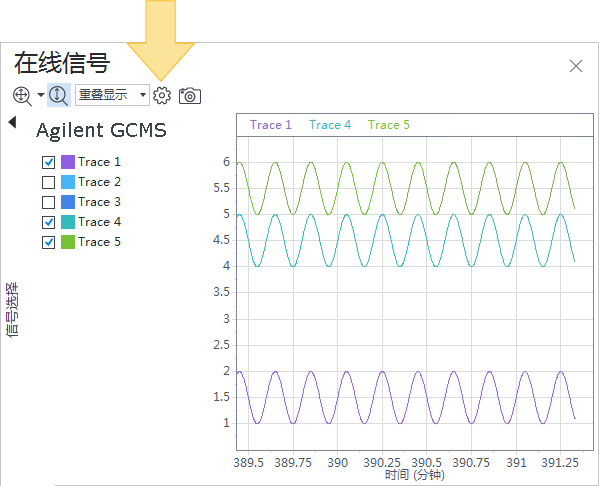The height and width of the screenshot is (486, 599).
Task: Select Trace 1 label in chart legend
Action: pyautogui.click(x=270, y=125)
